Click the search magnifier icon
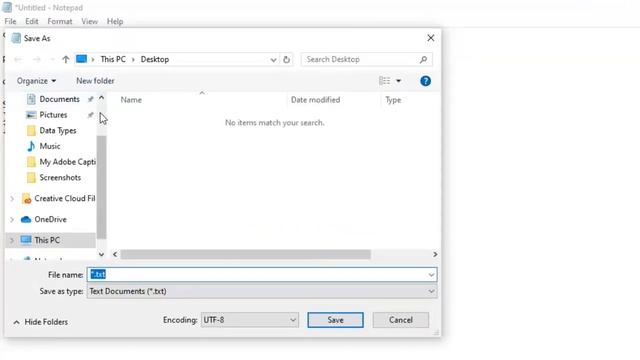 pos(423,60)
